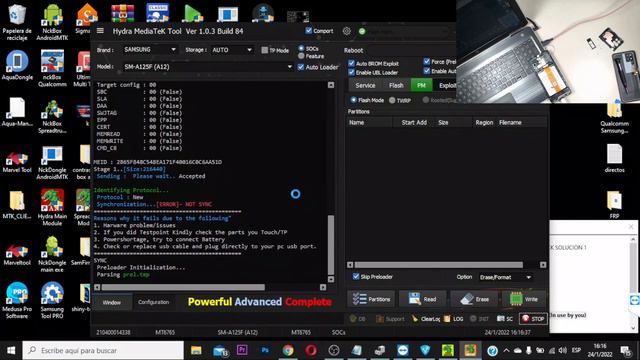Screen dimensions: 640x360
Task: Open the Hydra tool hamburger menu
Action: 100,31
